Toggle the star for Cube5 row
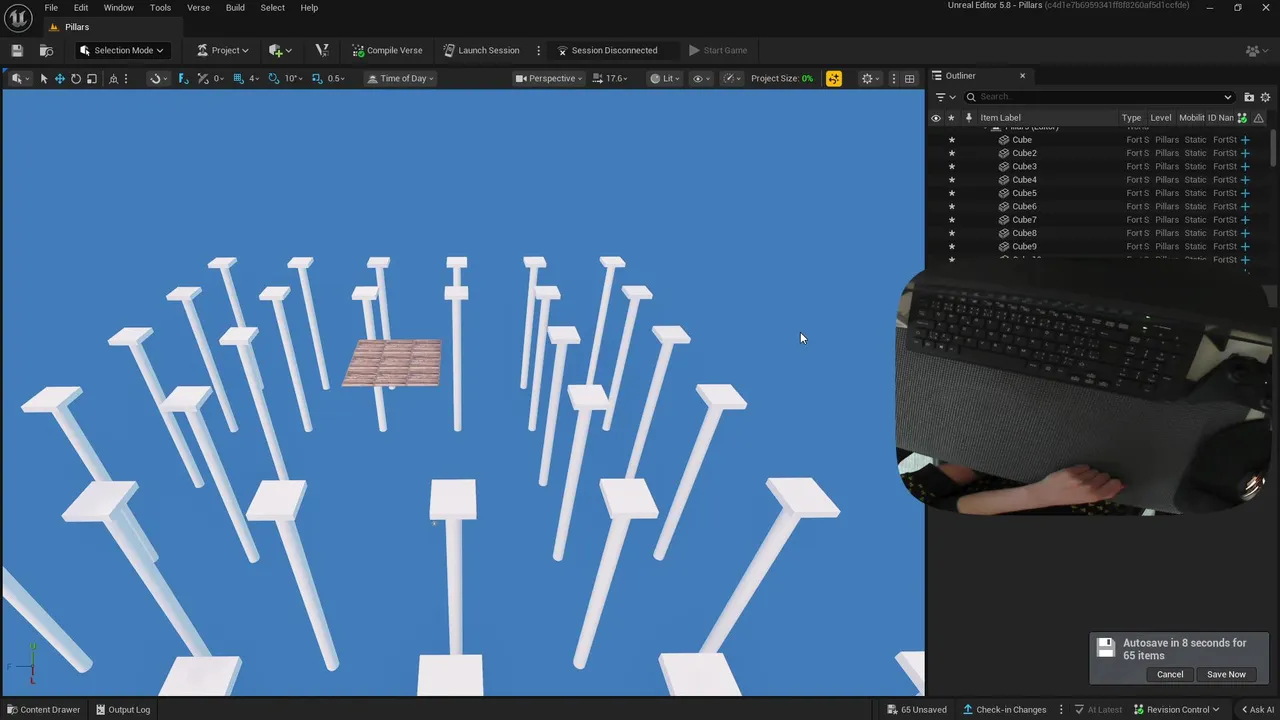Viewport: 1280px width, 720px height. pyautogui.click(x=951, y=193)
